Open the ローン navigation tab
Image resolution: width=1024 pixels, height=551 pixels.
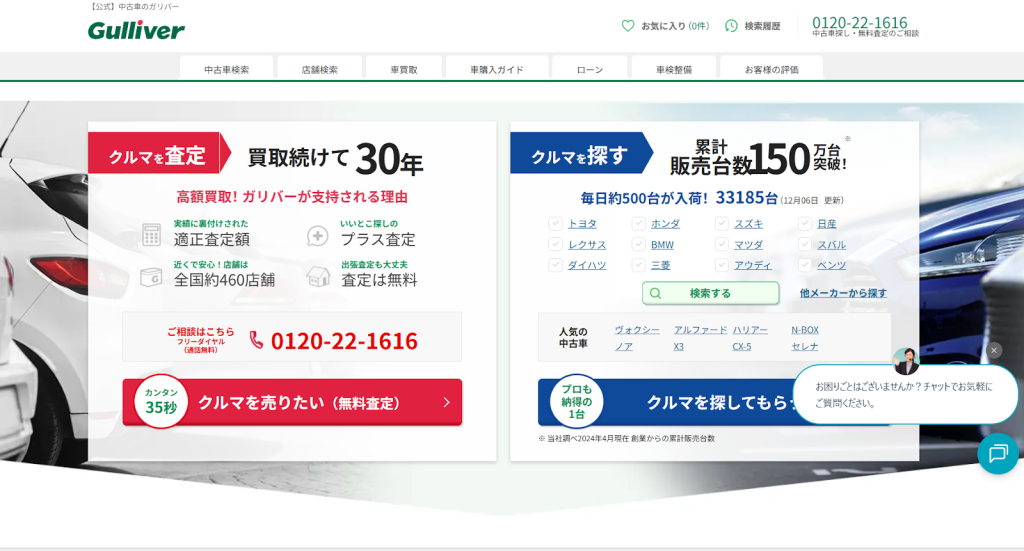590,69
